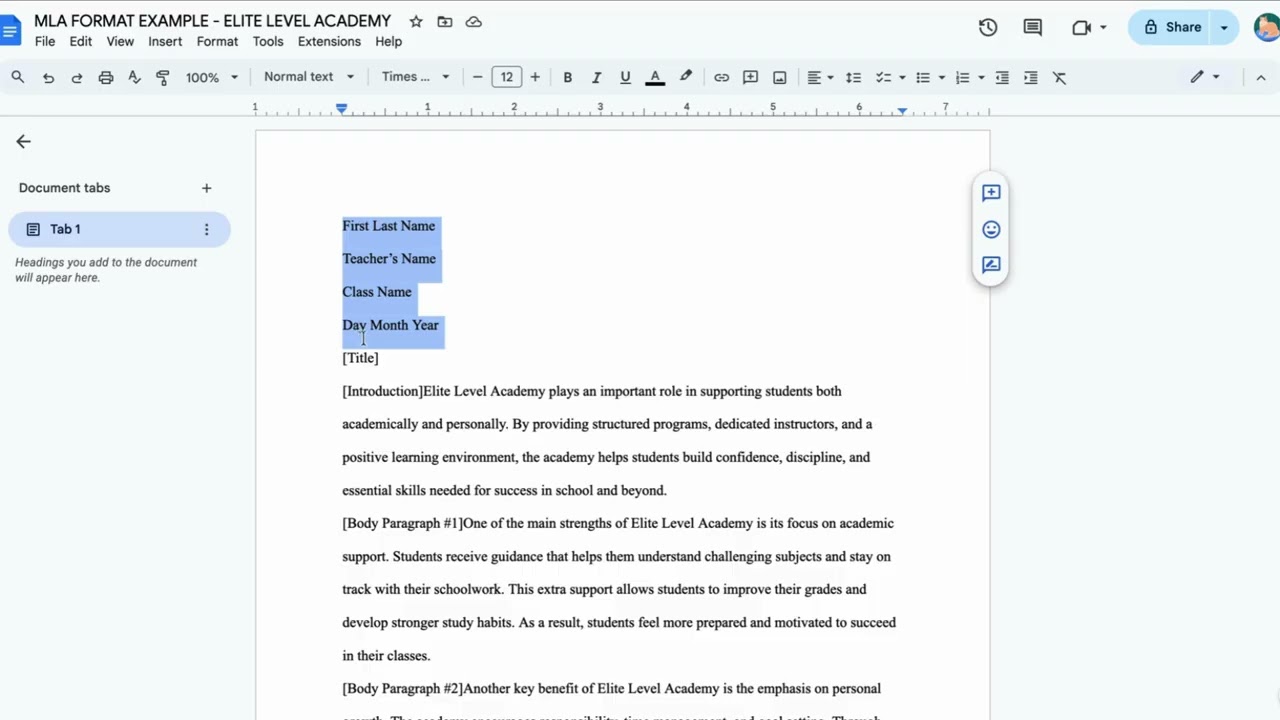Click the document title in the header

coord(213,21)
